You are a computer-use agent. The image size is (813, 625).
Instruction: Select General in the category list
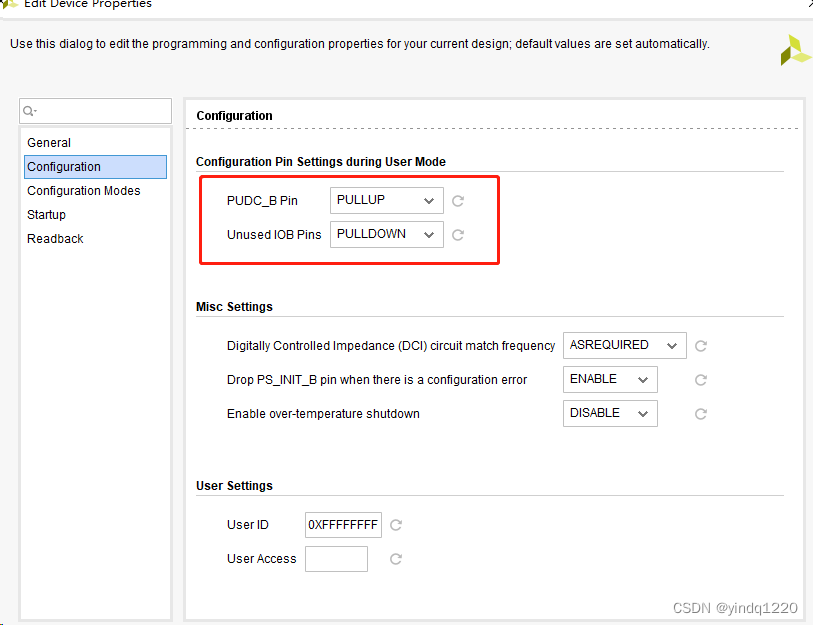(49, 143)
